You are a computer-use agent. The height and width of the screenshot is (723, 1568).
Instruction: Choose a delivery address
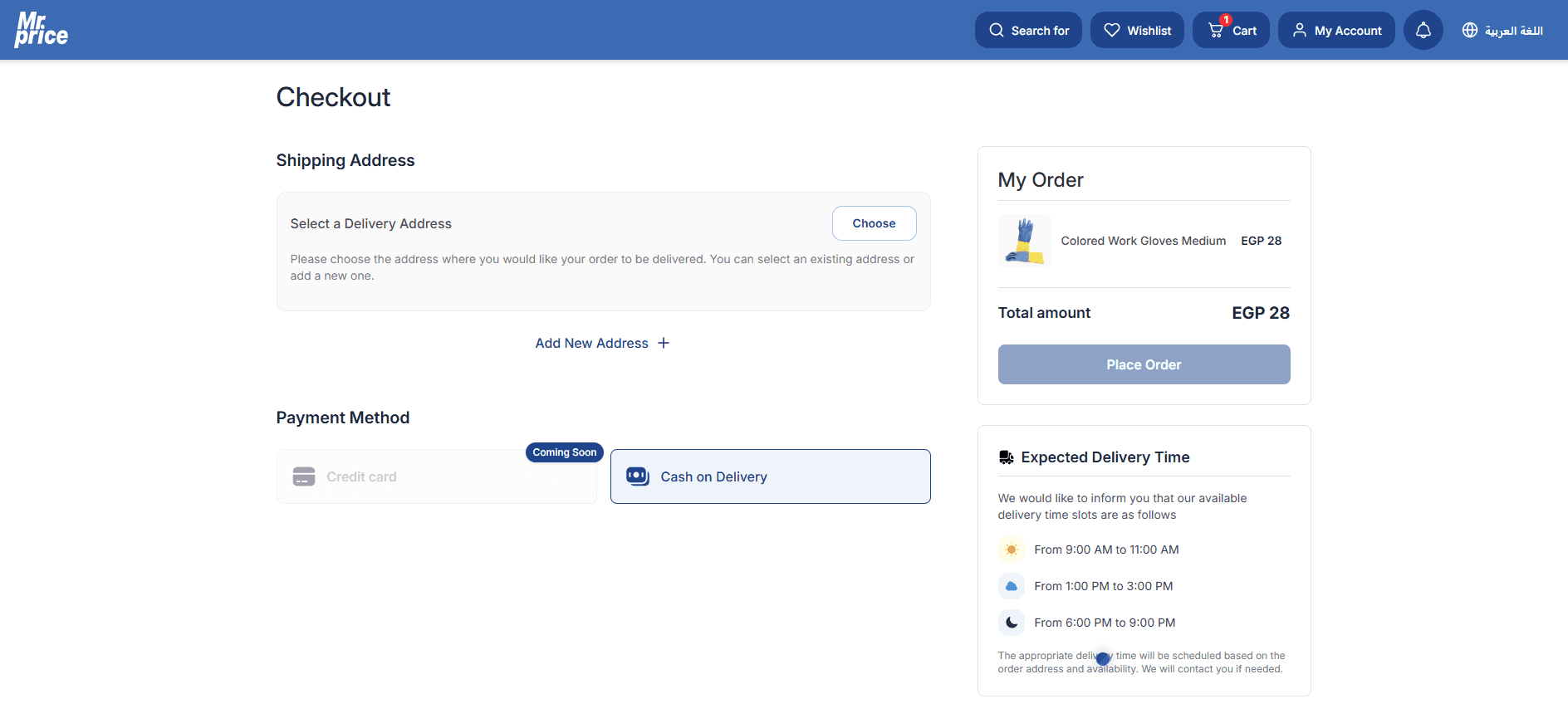coord(874,223)
